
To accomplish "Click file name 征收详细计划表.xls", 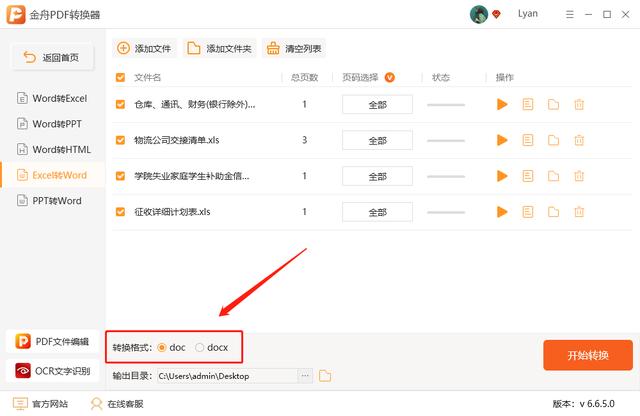I will (x=172, y=212).
